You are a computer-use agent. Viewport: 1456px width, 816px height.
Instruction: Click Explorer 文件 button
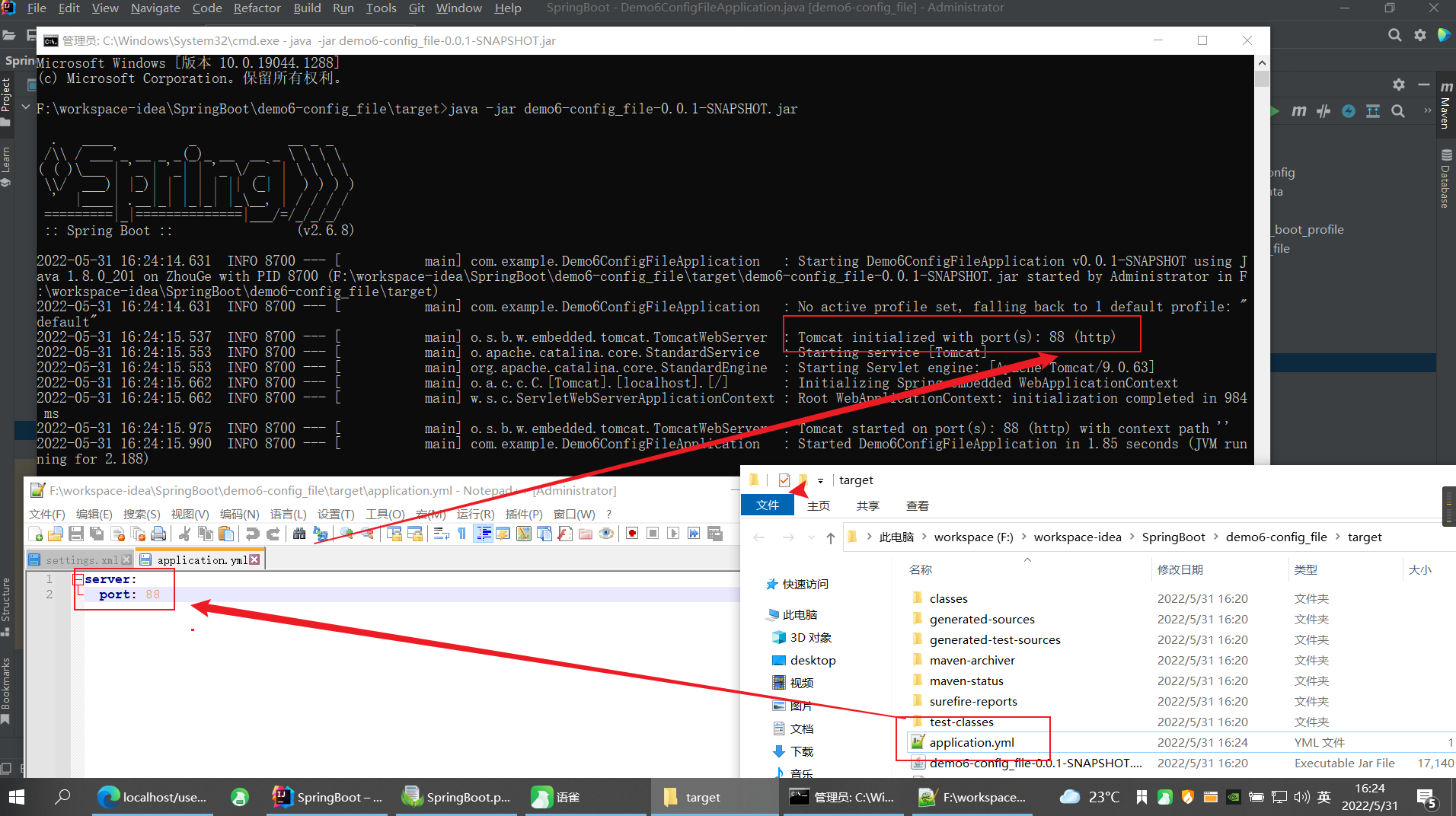point(768,505)
